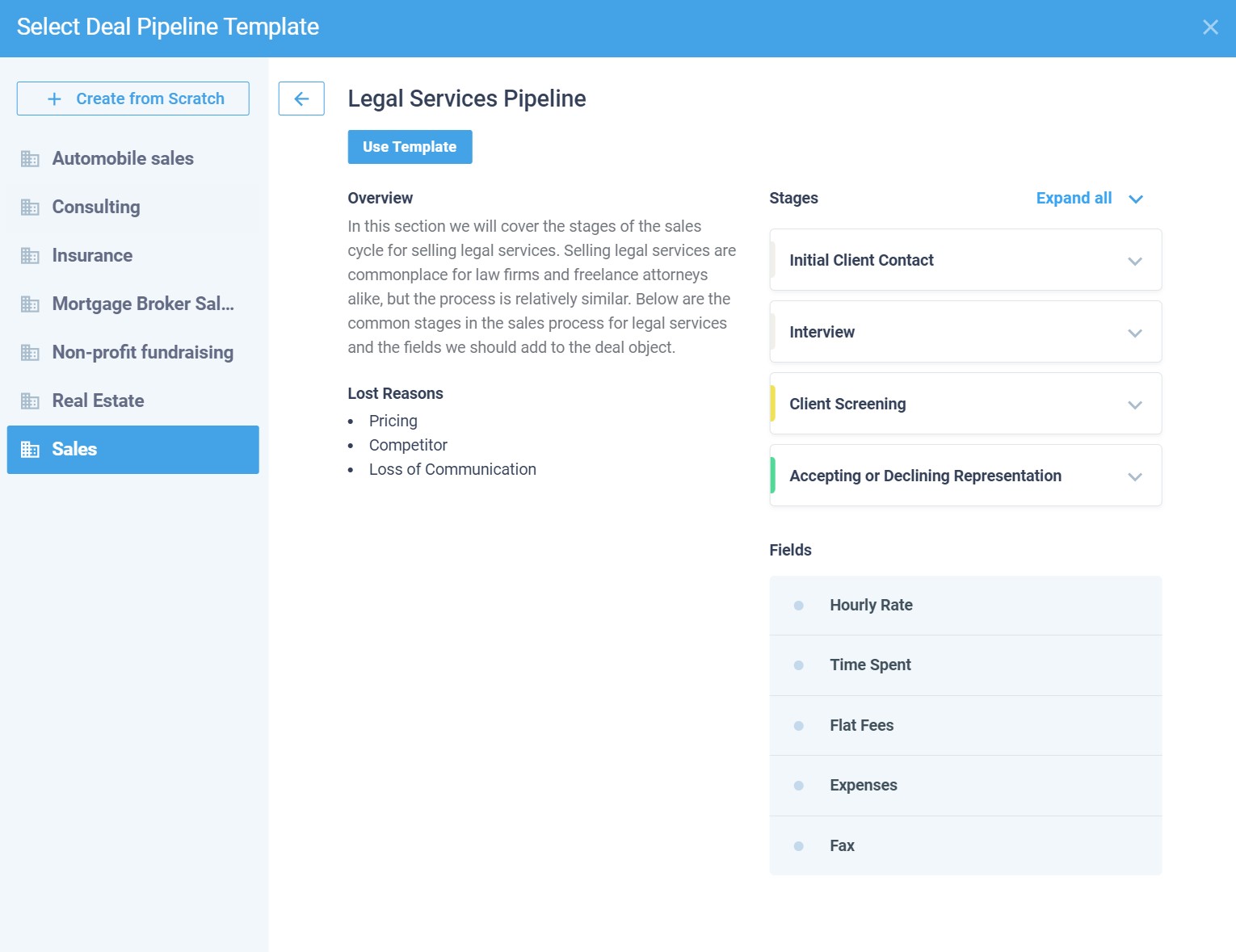Image resolution: width=1236 pixels, height=952 pixels.
Task: Select the Sales template category
Action: 133,450
